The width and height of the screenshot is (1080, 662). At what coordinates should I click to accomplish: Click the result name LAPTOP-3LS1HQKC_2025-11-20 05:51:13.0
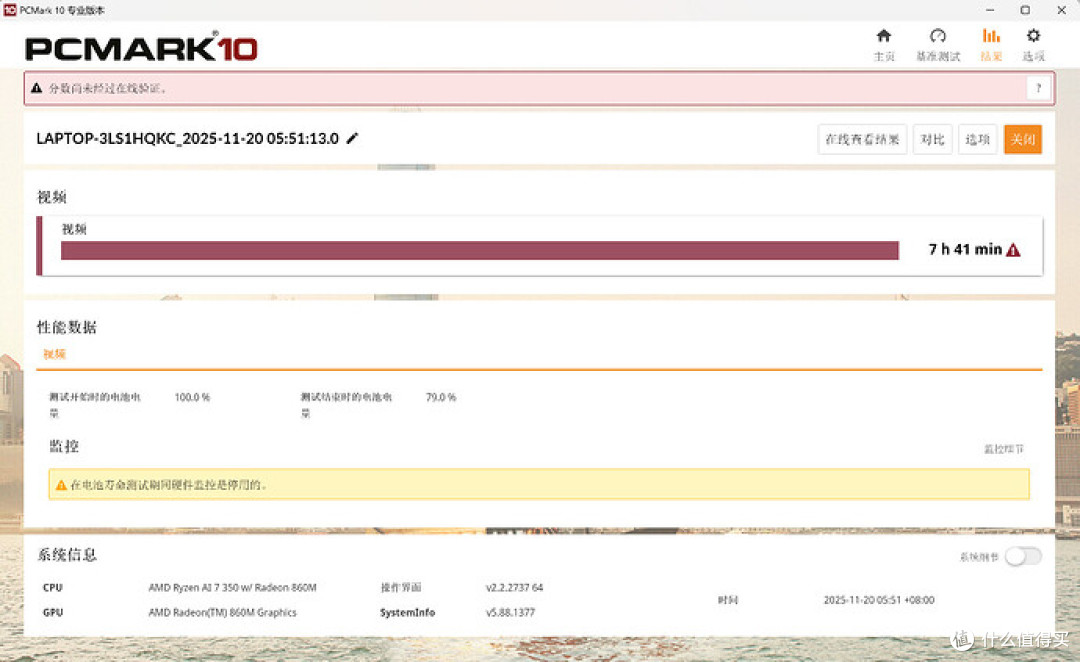pyautogui.click(x=187, y=138)
